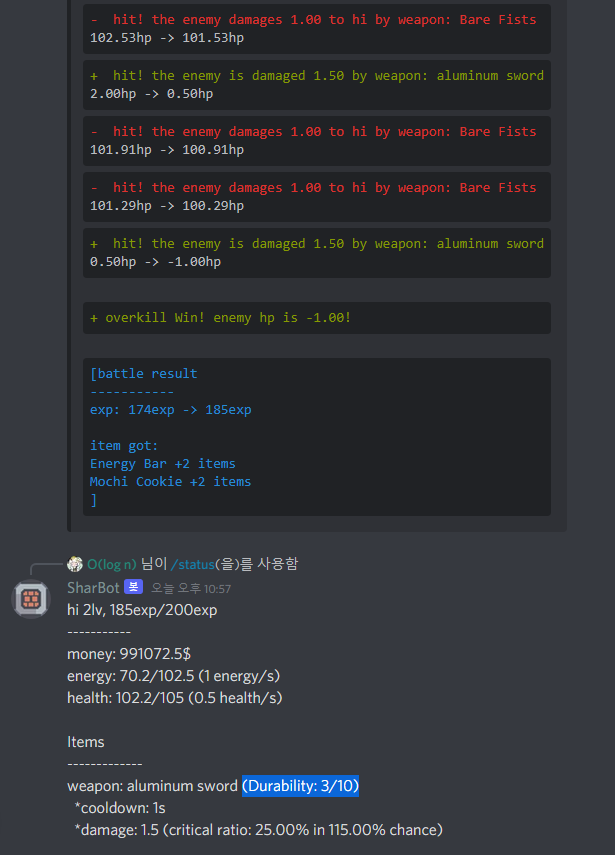615x855 pixels.
Task: Click the small O(log n) user avatar
Action: point(75,564)
